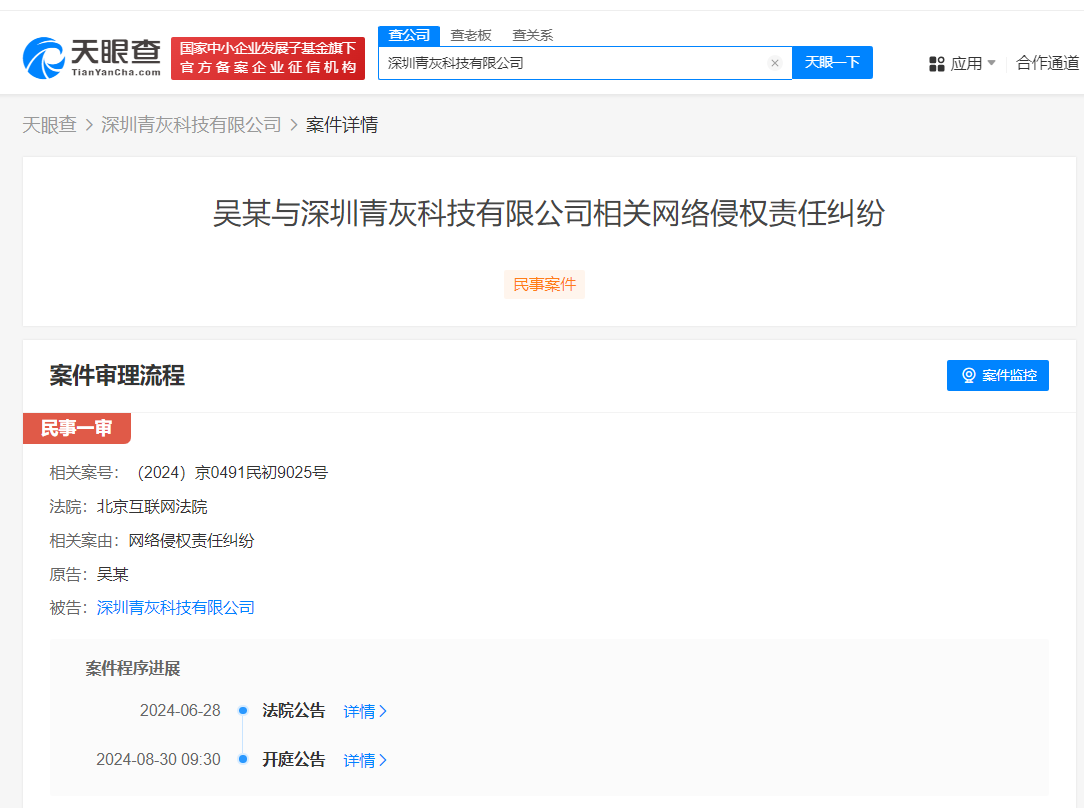Expand 详情 for the 法院公告 entry
This screenshot has height=808, width=1084.
coord(364,710)
